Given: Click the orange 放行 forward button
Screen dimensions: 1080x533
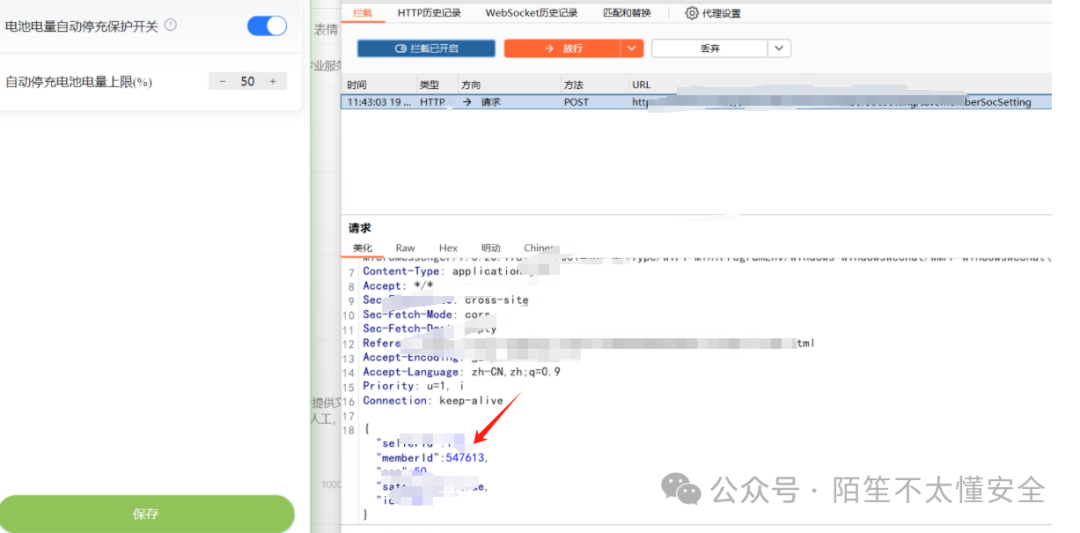Looking at the screenshot, I should [x=562, y=48].
